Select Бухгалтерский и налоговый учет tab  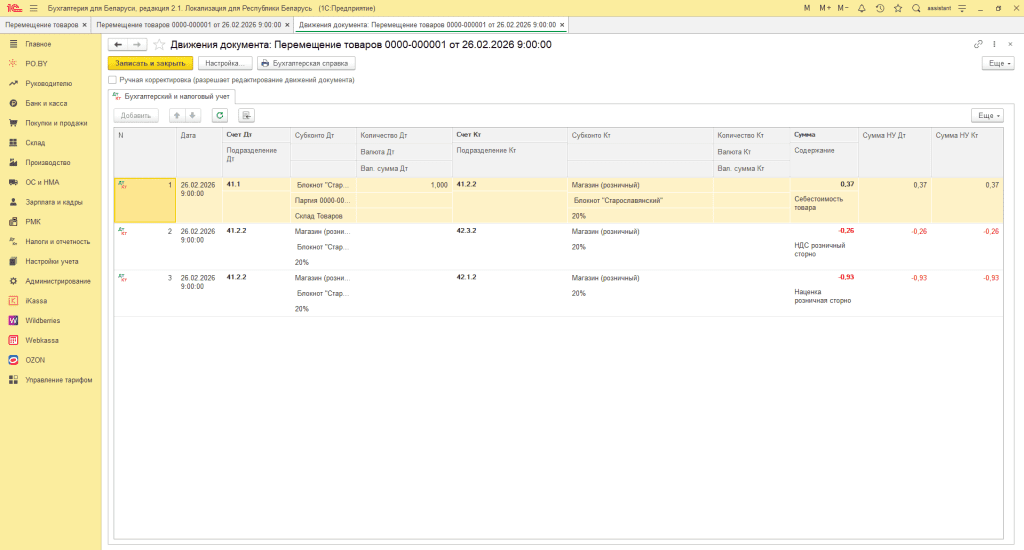click(x=171, y=96)
